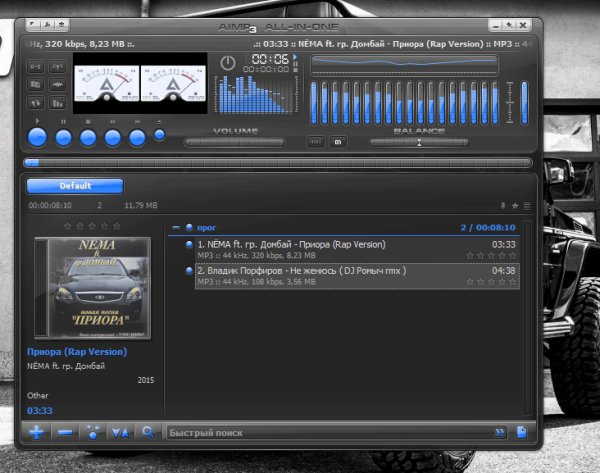Click the track seek progress bar
Image resolution: width=600 pixels, height=473 pixels.
point(278,163)
